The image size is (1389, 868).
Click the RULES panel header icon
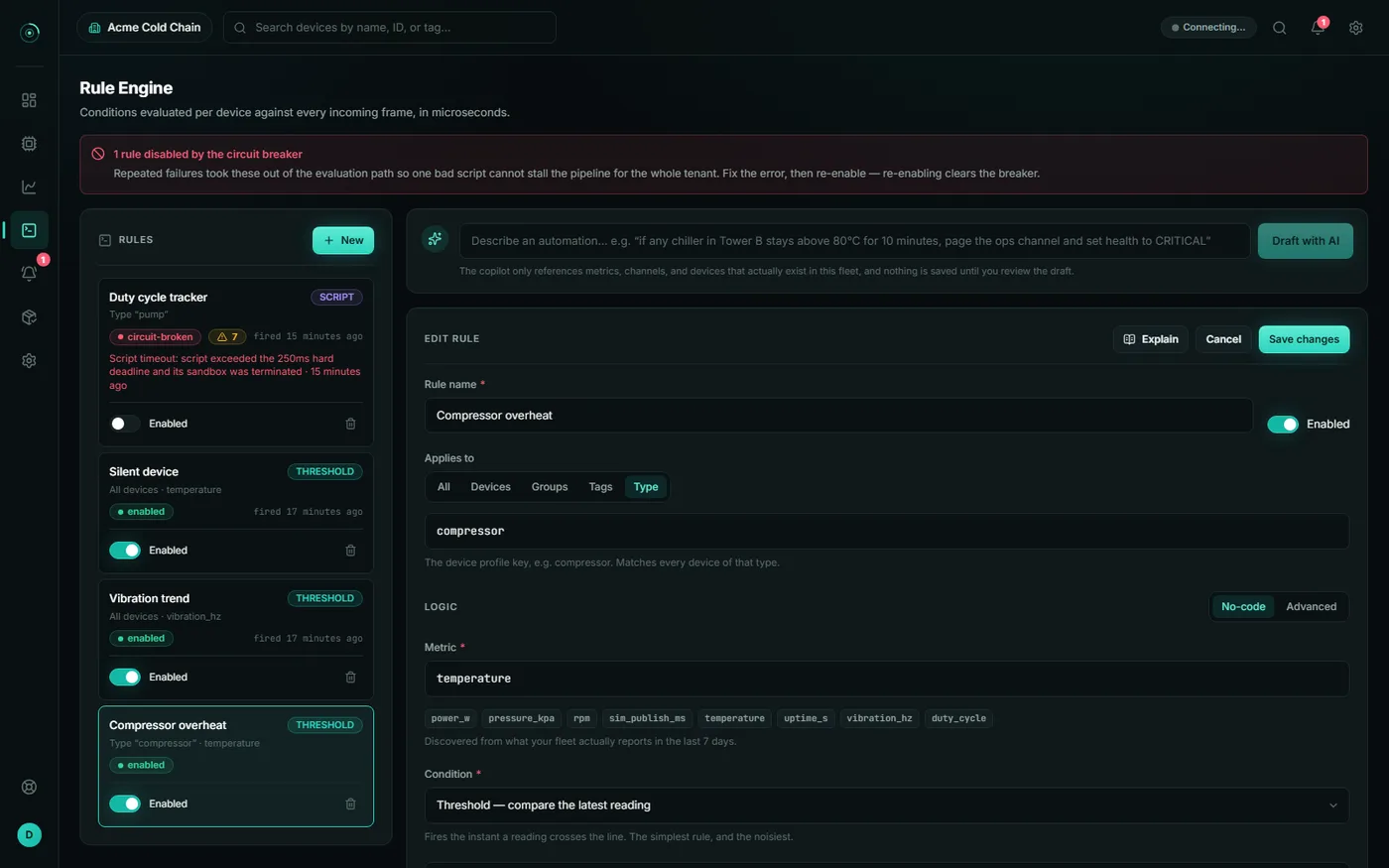pyautogui.click(x=105, y=240)
